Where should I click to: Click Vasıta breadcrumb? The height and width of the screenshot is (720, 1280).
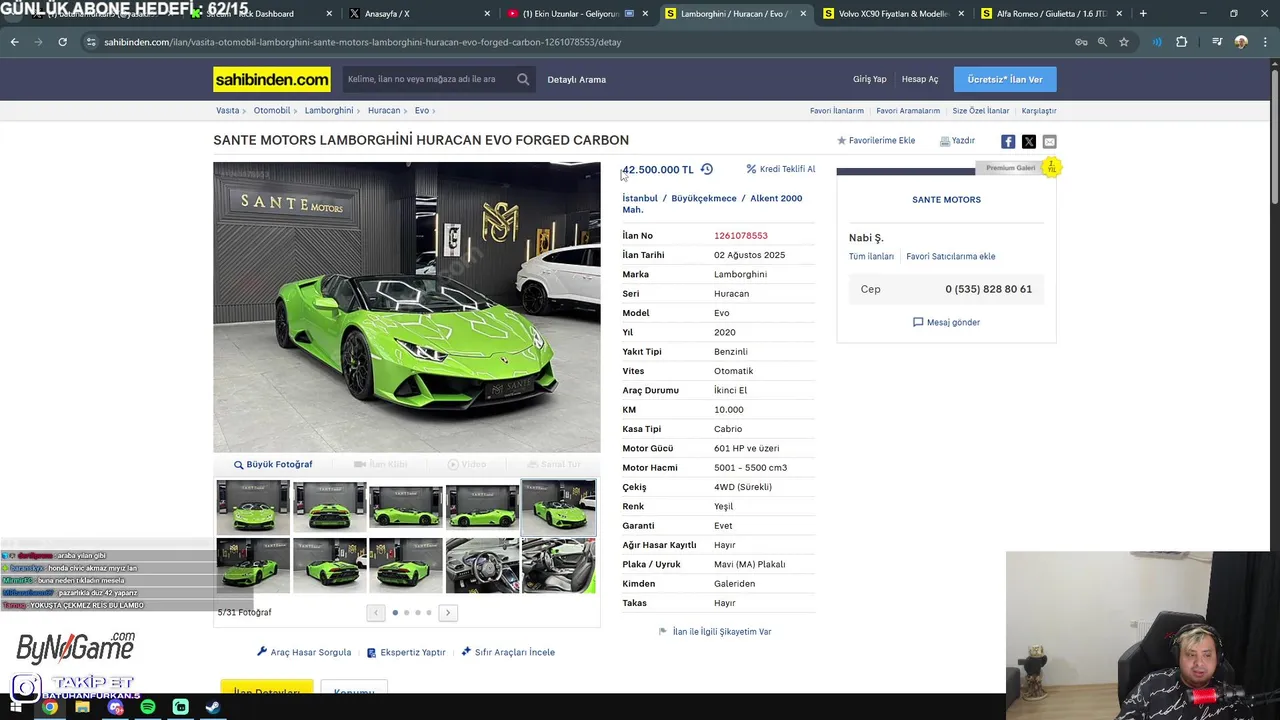click(227, 111)
